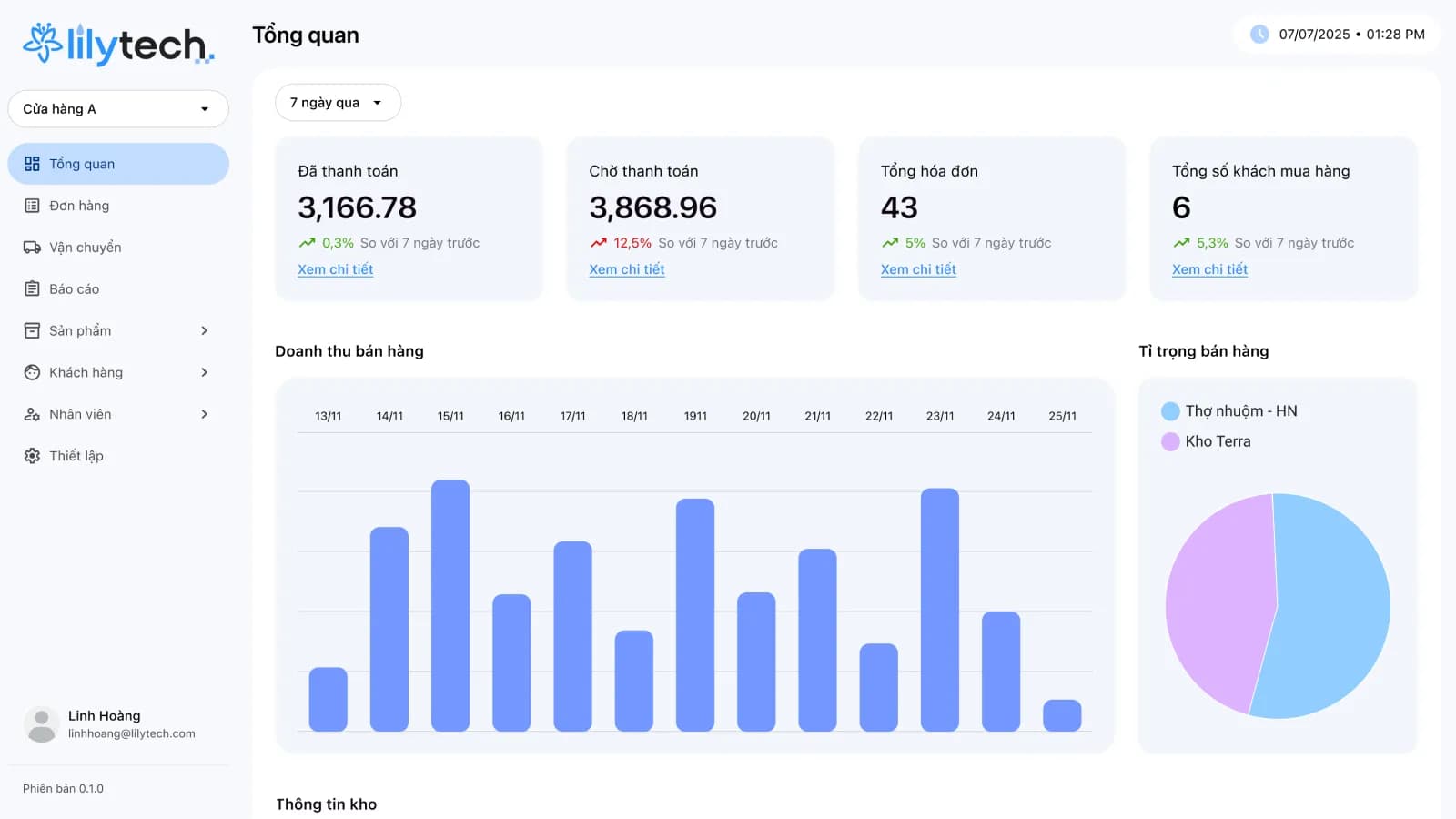
Task: Open Xem chi tiết under Chờ thanh toán
Action: tap(626, 269)
